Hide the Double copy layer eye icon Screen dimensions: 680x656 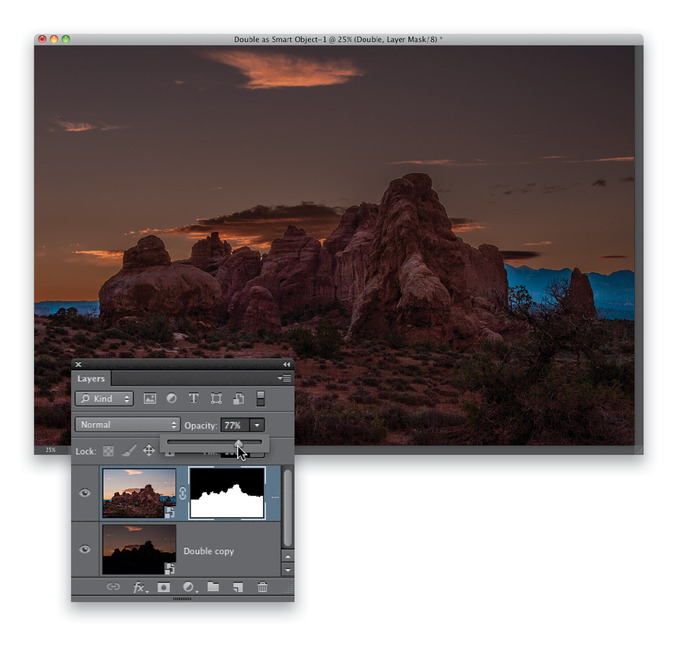point(85,549)
